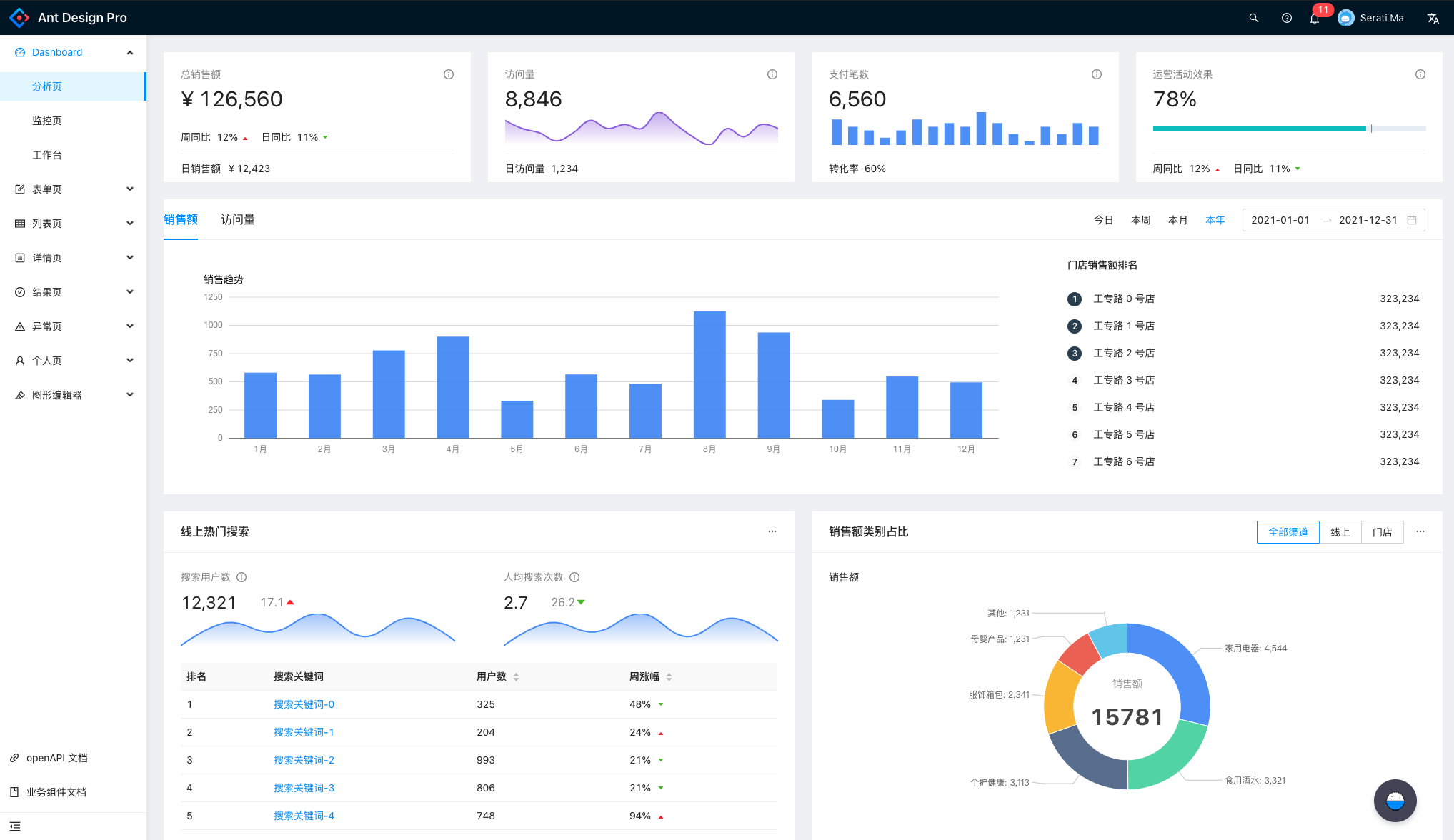Switch language via the translate icon
This screenshot has height=840, width=1454.
(x=1433, y=17)
